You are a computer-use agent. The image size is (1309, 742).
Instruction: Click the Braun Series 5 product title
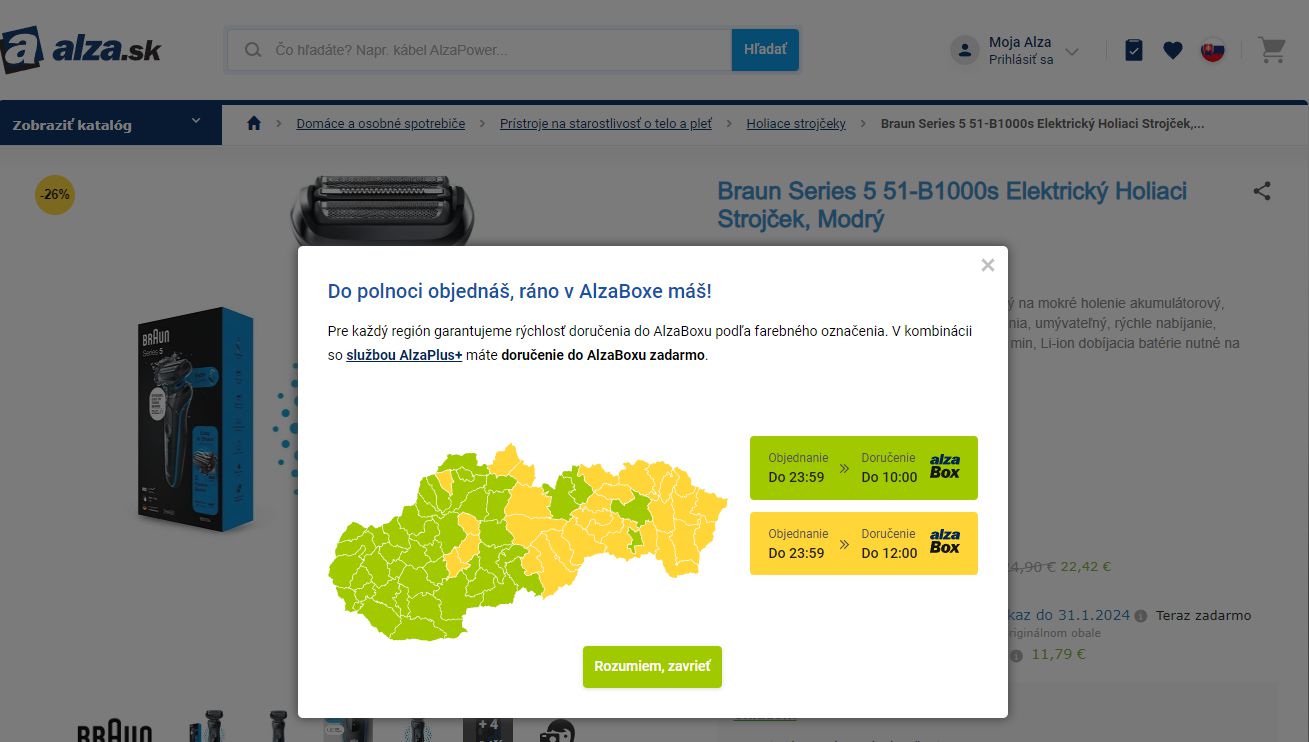point(952,205)
